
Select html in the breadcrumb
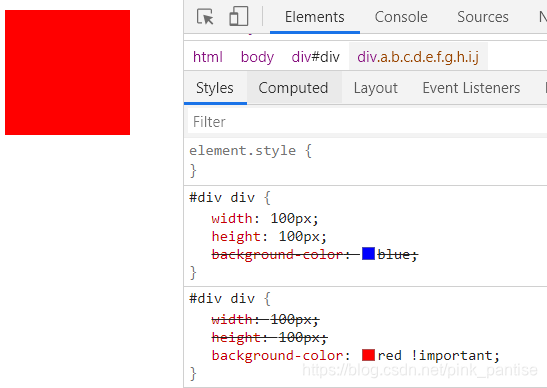click(208, 57)
